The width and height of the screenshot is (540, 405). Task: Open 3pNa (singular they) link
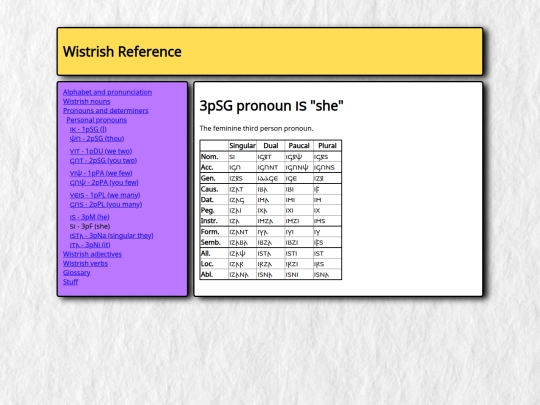tap(112, 236)
